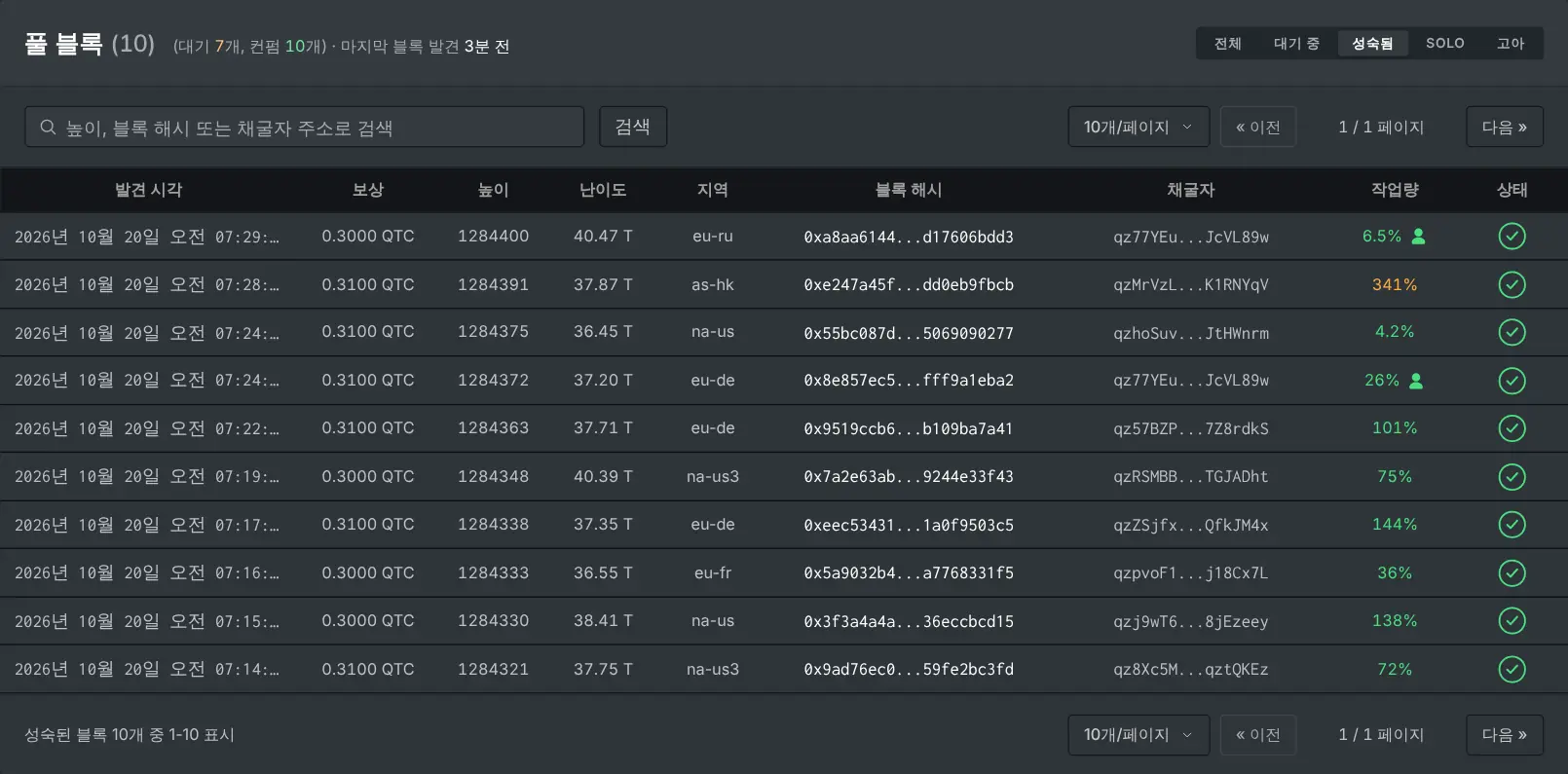The image size is (1568, 774).
Task: Click the status checkmark in the 1284372 row
Action: click(x=1512, y=381)
